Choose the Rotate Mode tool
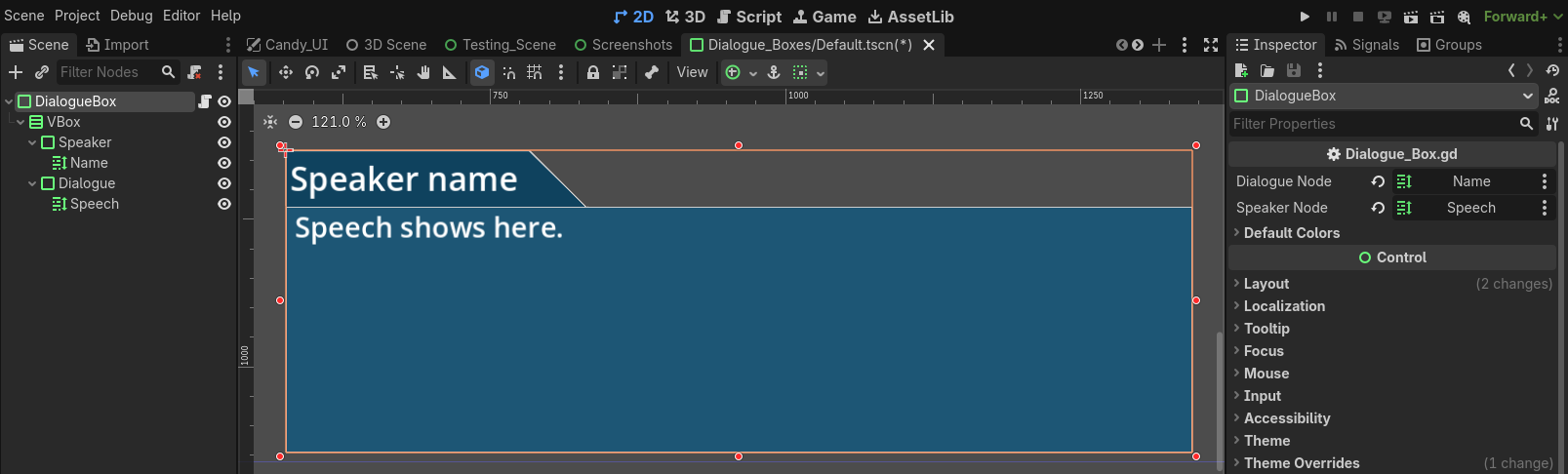This screenshot has height=474, width=1568. tap(312, 72)
